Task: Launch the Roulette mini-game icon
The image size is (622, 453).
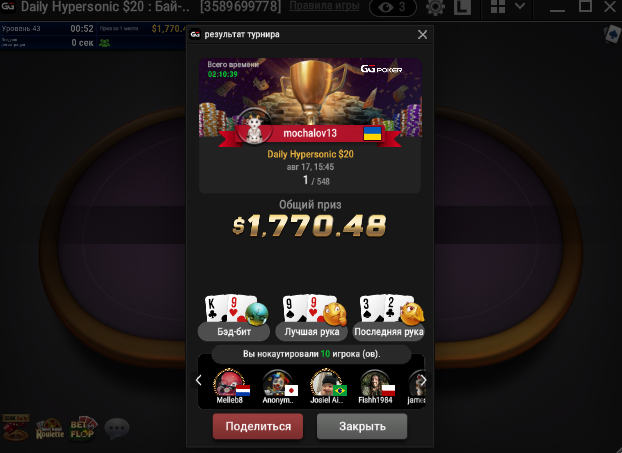Action: point(50,428)
